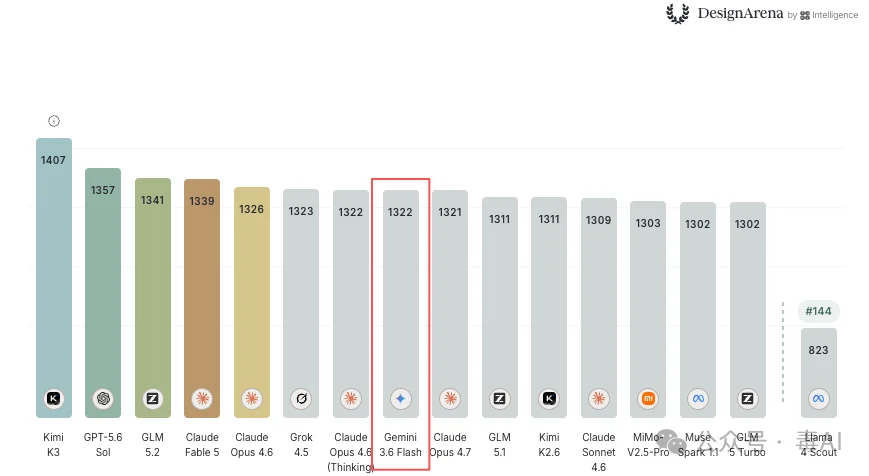869x476 pixels.
Task: Click the Claude Sonnet 4.6 label
Action: click(x=599, y=452)
